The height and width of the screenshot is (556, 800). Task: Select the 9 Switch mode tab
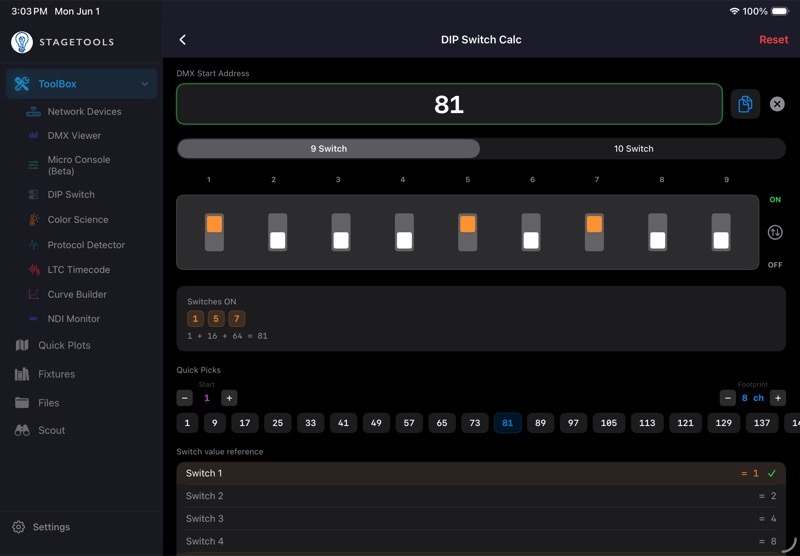[x=329, y=148]
